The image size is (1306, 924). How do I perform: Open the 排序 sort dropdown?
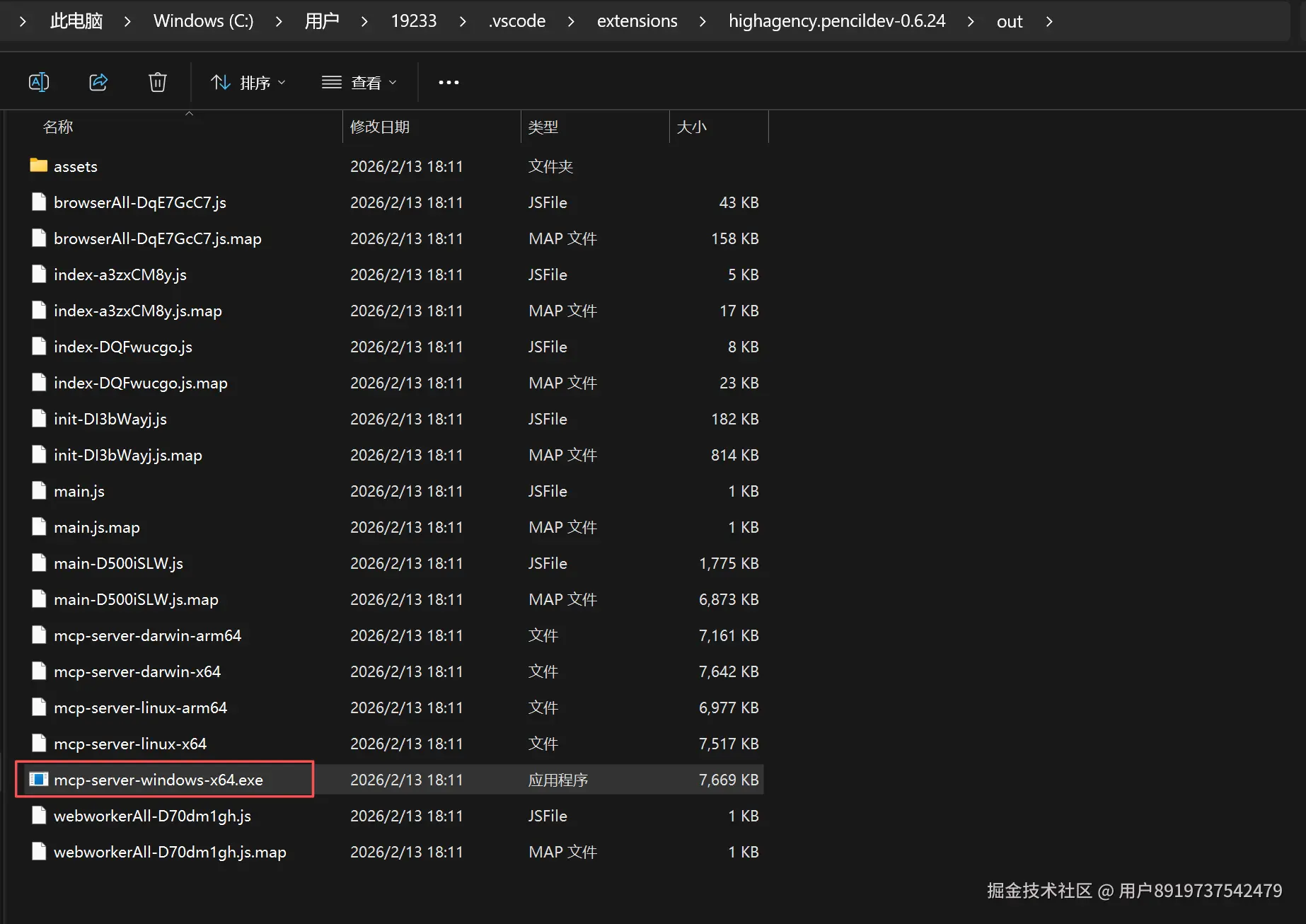tap(248, 82)
